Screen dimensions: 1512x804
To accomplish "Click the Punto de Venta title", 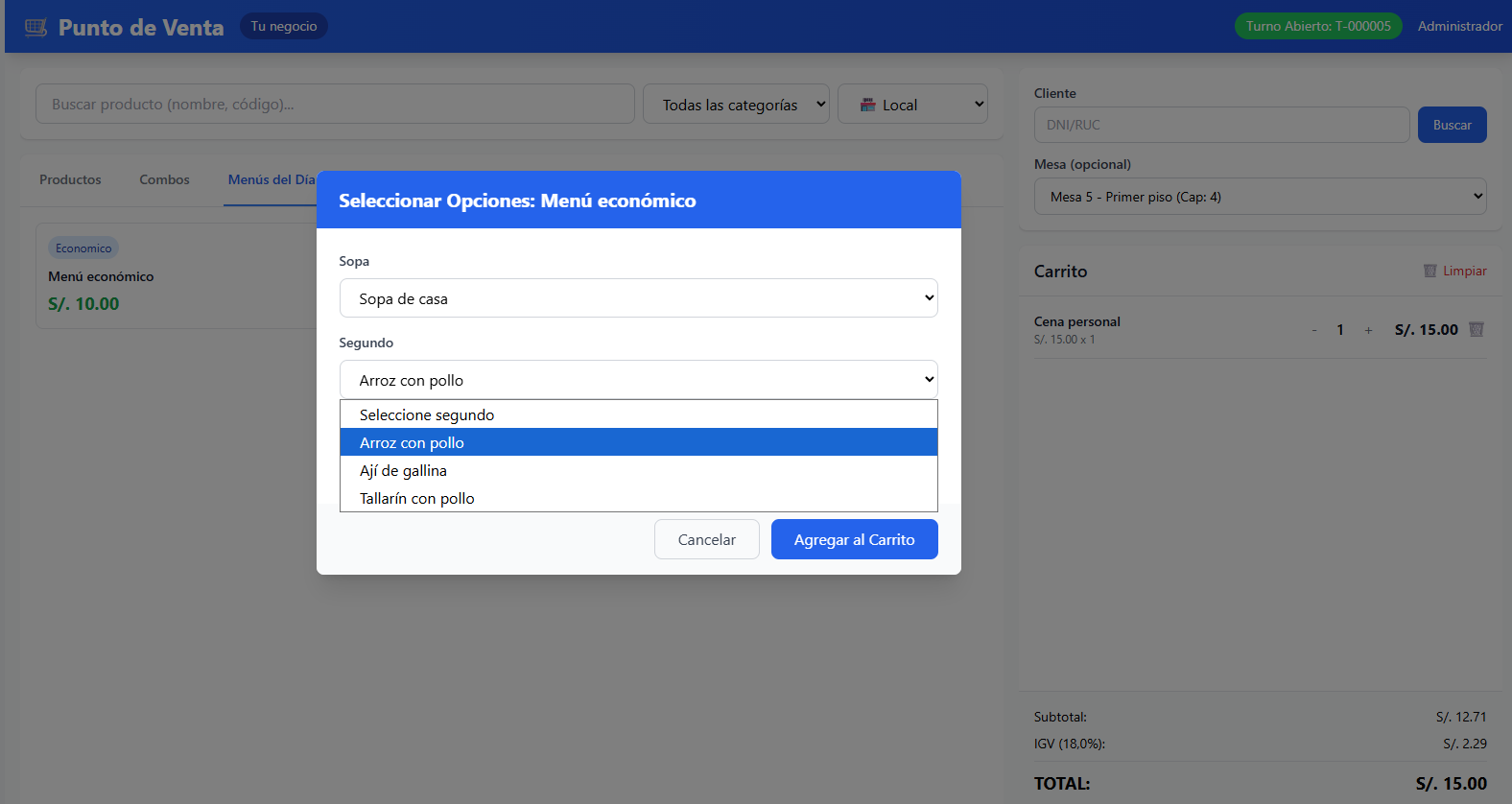I will point(141,27).
